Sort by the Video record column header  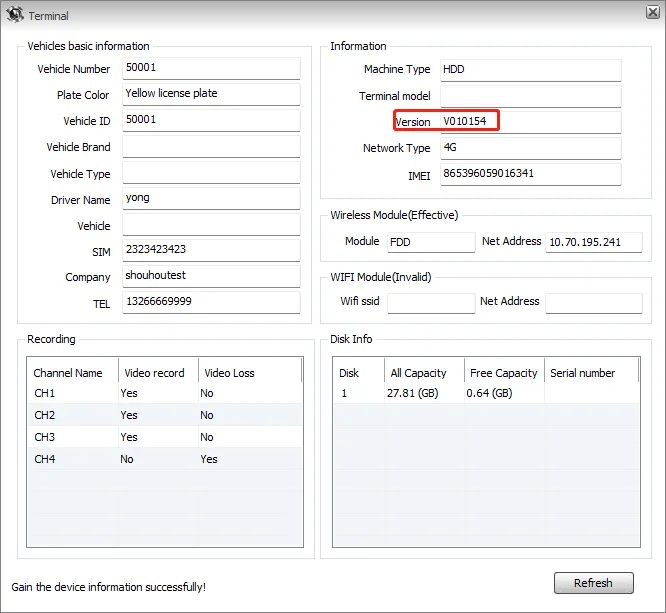pos(158,373)
